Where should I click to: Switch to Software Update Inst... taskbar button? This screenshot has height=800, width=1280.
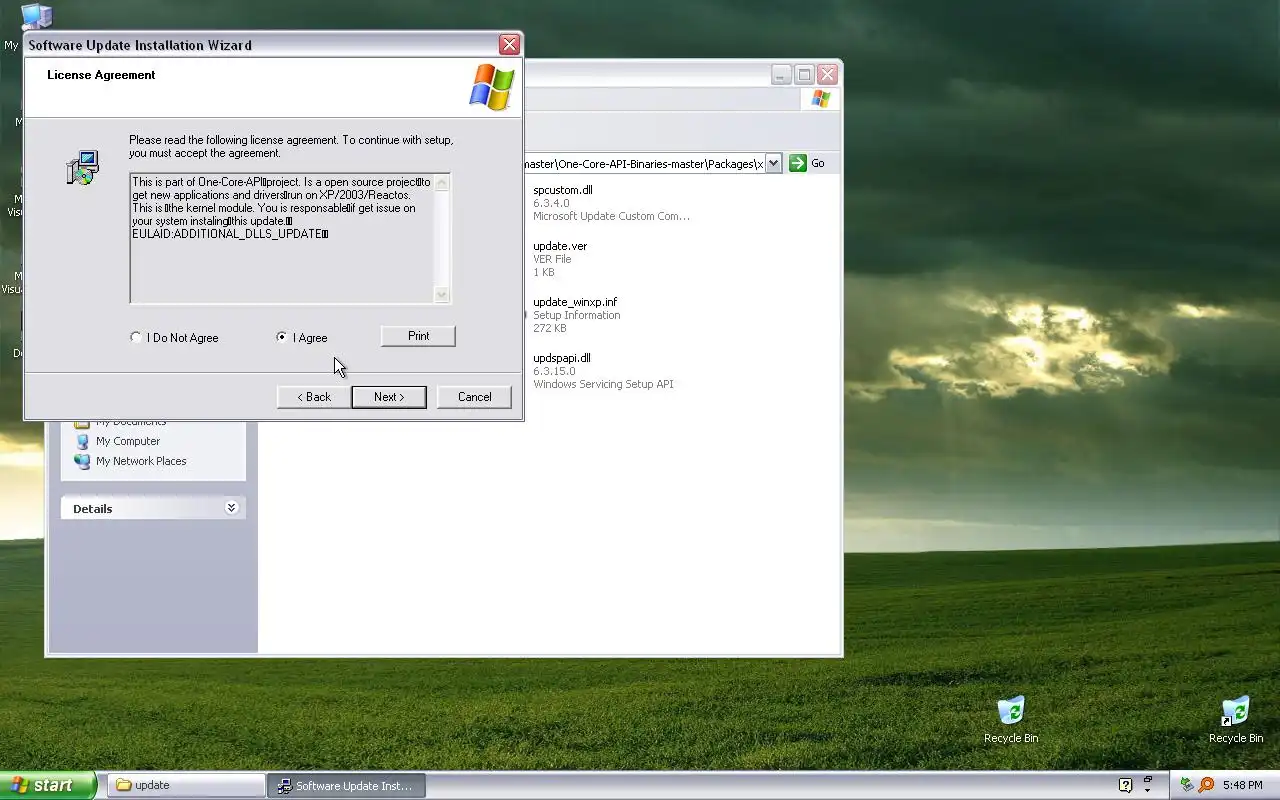[347, 785]
